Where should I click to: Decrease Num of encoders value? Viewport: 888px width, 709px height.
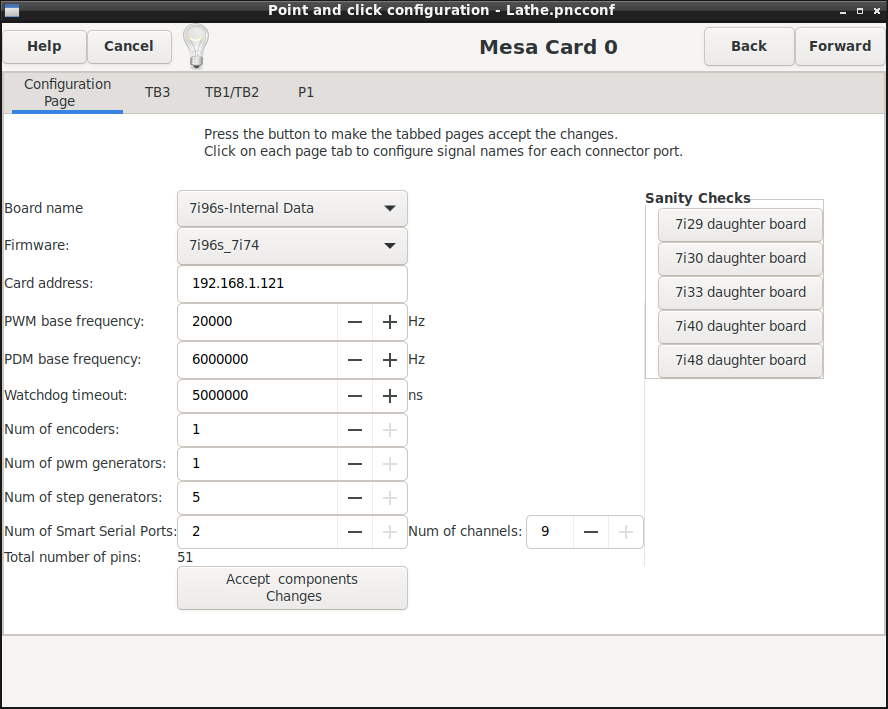tap(355, 430)
